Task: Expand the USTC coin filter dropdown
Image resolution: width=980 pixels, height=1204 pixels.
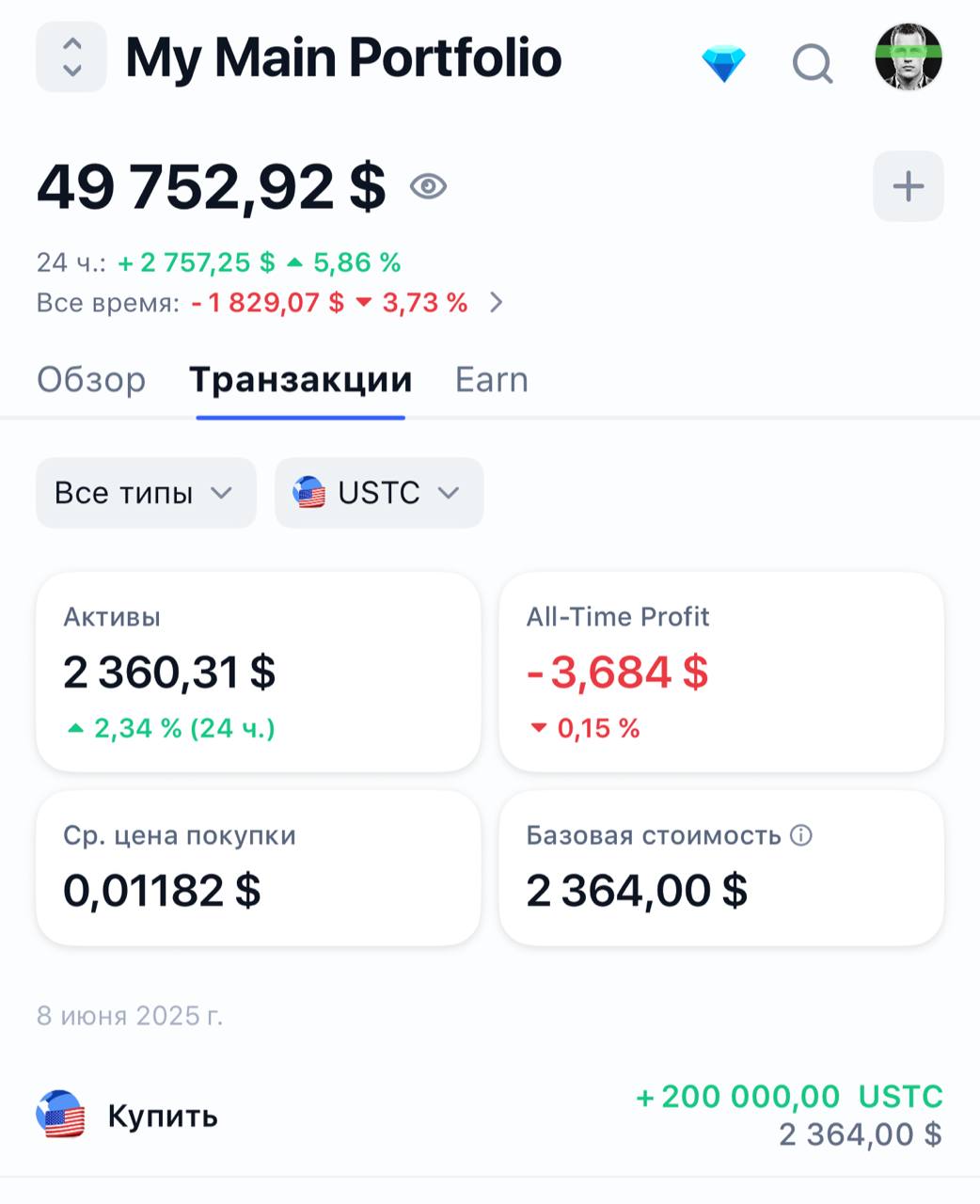Action: [379, 493]
